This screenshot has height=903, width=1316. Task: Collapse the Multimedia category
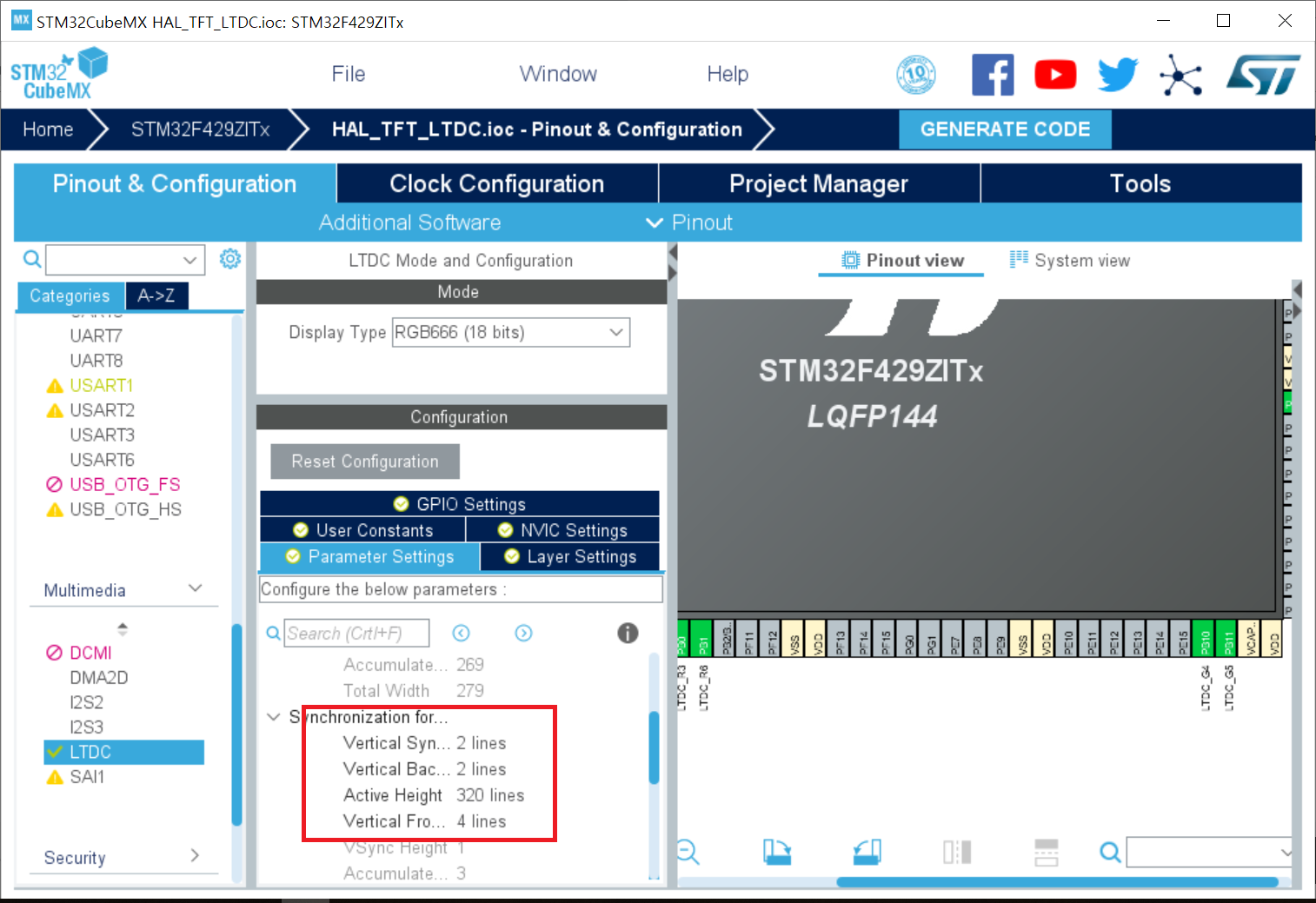pos(196,588)
